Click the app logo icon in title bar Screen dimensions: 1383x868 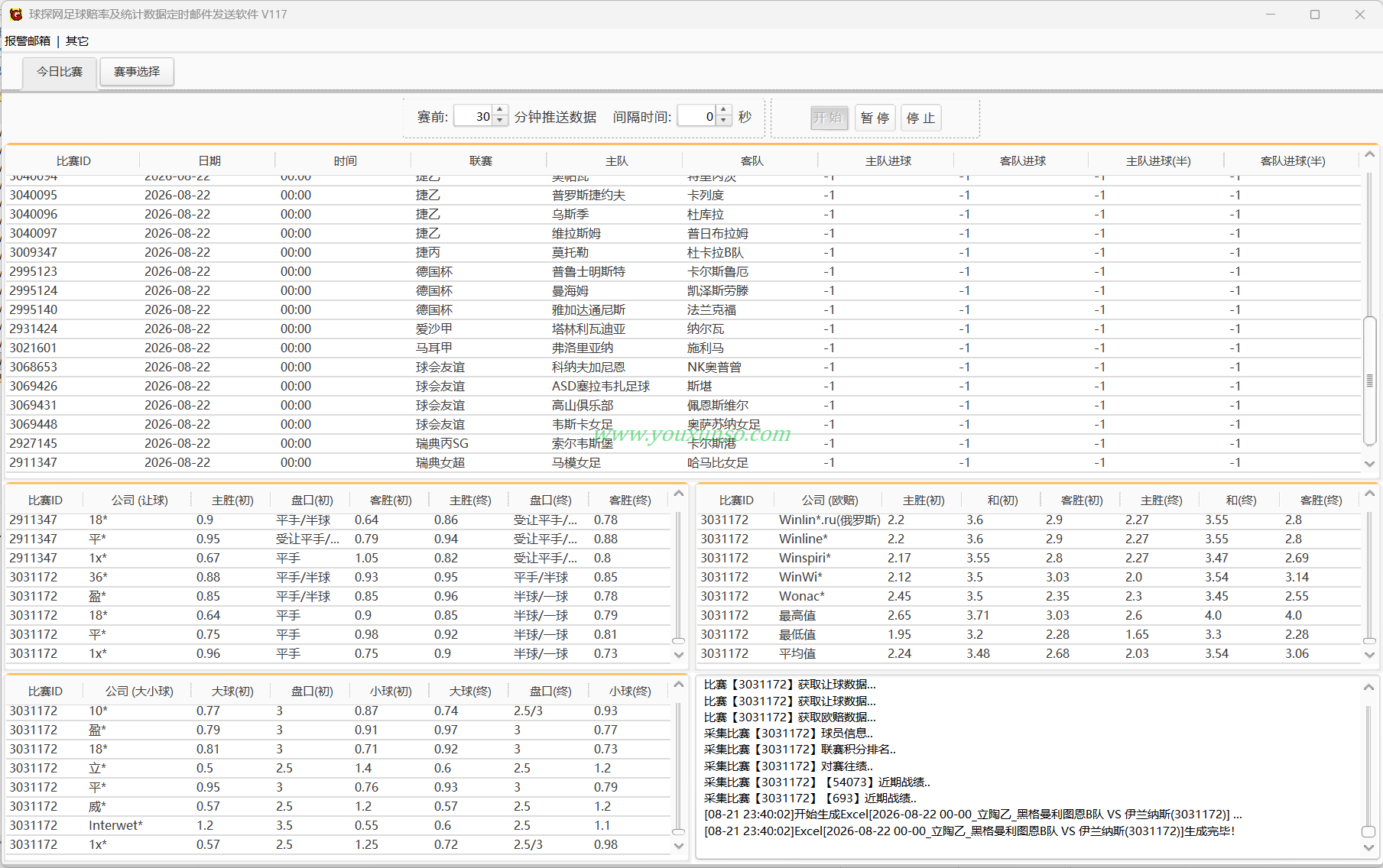[15, 15]
